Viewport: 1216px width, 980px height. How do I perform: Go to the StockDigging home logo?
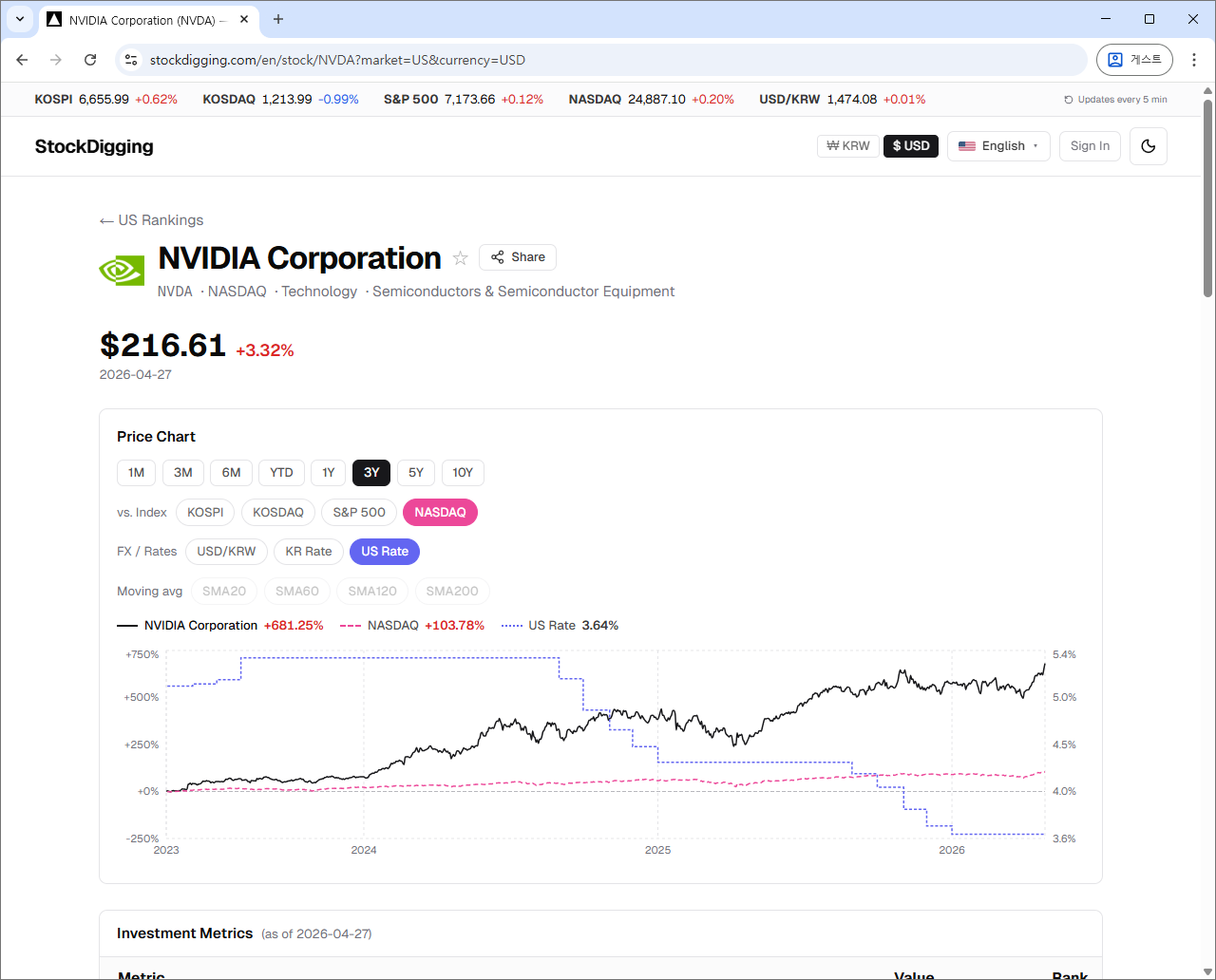[94, 146]
